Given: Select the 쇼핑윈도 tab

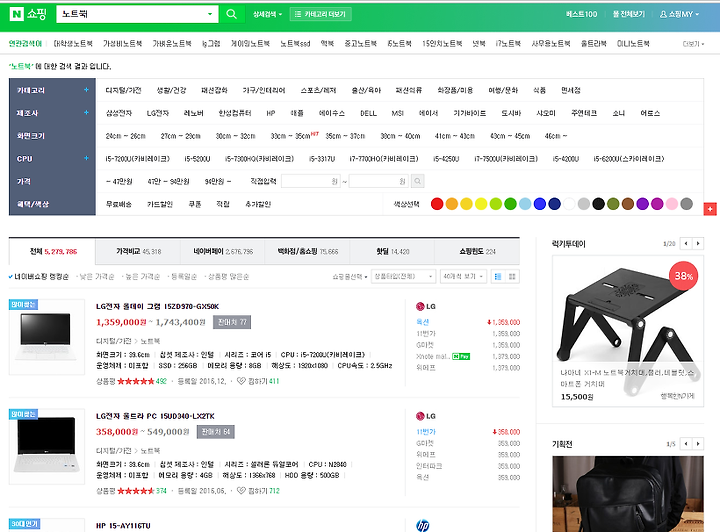Looking at the screenshot, I should (477, 252).
